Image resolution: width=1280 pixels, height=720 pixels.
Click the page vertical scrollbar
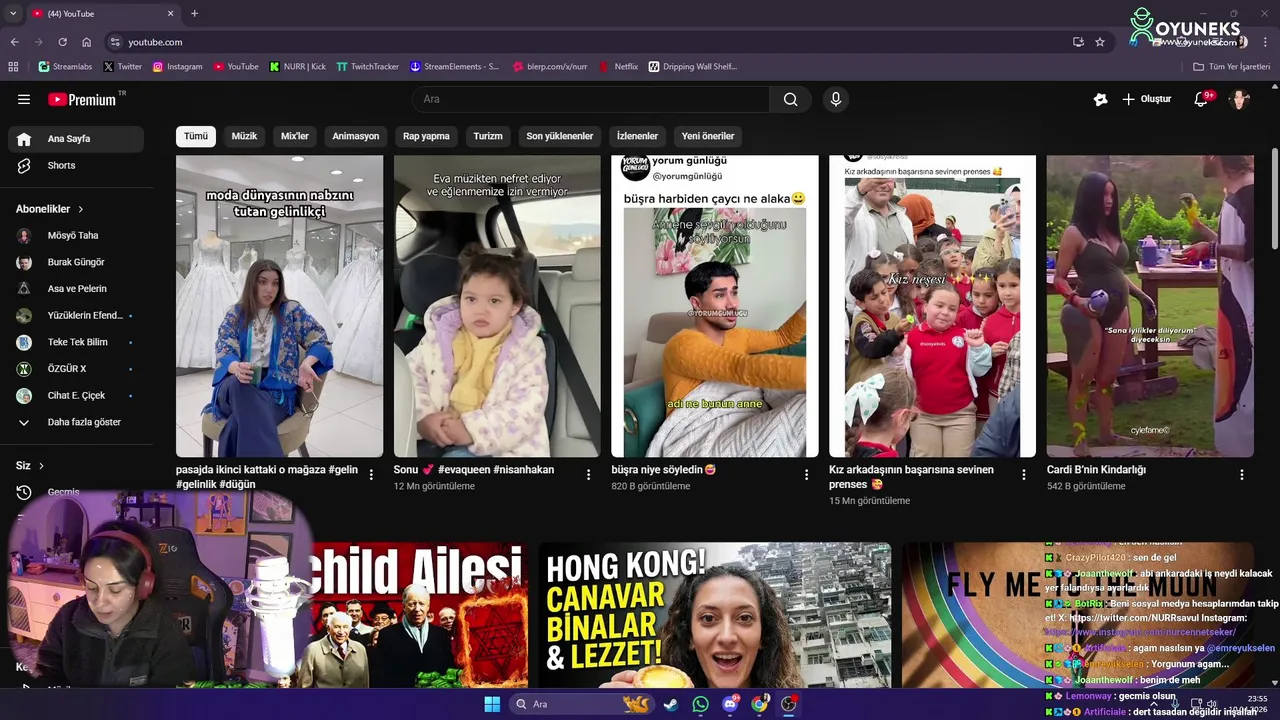click(x=1274, y=200)
